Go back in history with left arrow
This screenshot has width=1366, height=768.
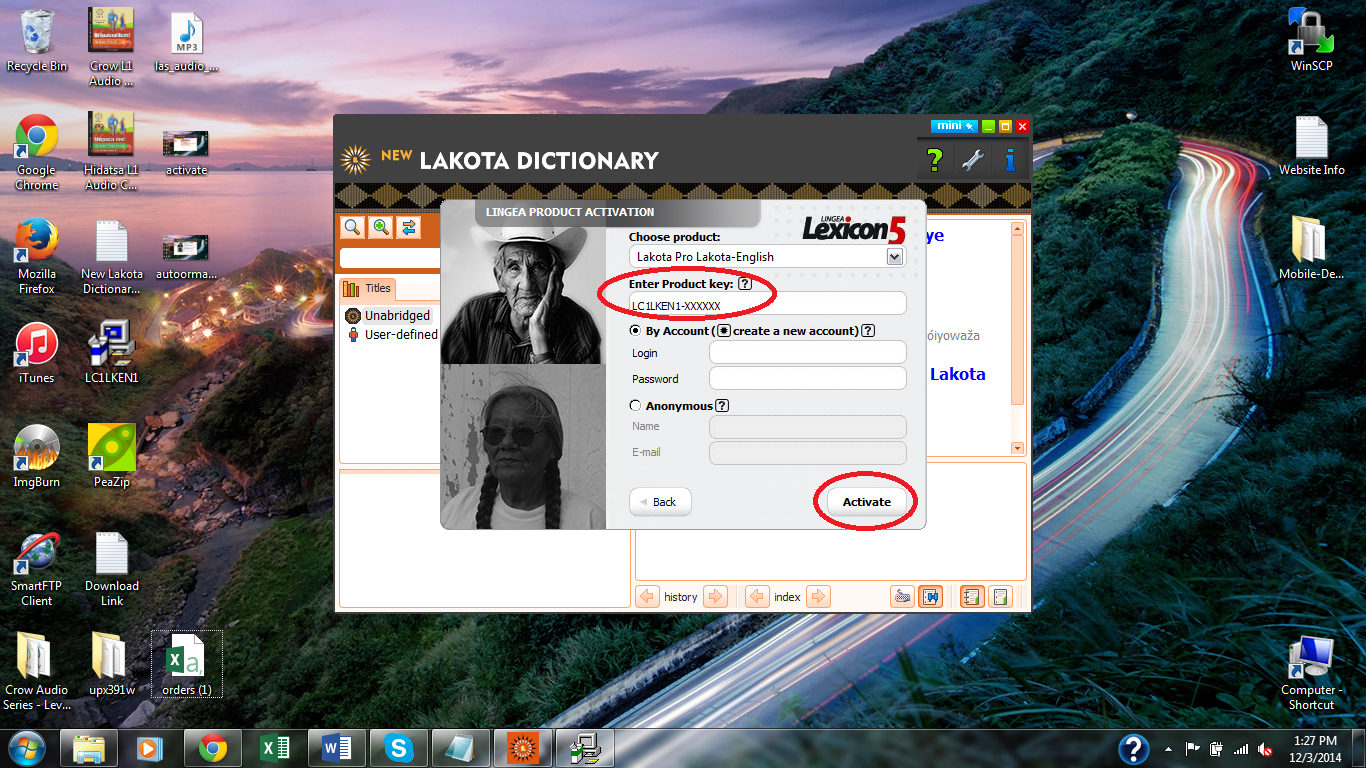pyautogui.click(x=648, y=597)
